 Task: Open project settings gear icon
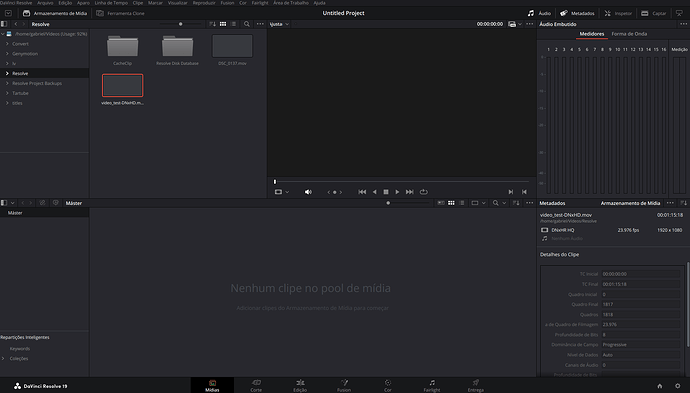[x=678, y=386]
